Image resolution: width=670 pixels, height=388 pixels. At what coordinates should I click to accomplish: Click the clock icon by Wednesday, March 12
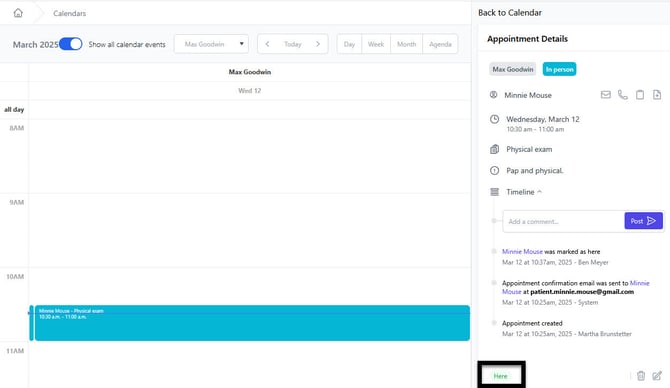click(x=494, y=119)
